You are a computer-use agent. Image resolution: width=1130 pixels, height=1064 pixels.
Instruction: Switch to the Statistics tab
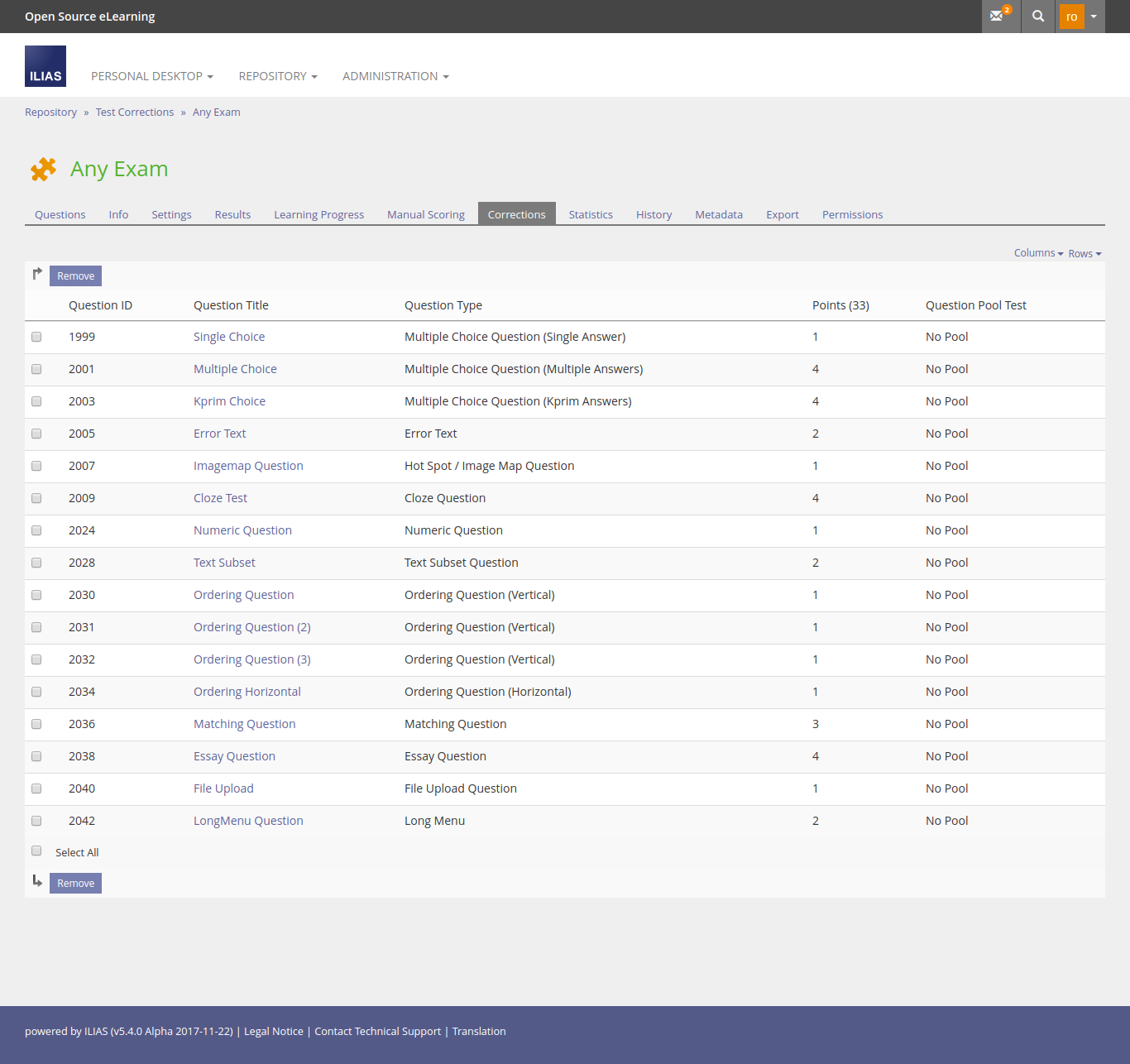(x=591, y=214)
